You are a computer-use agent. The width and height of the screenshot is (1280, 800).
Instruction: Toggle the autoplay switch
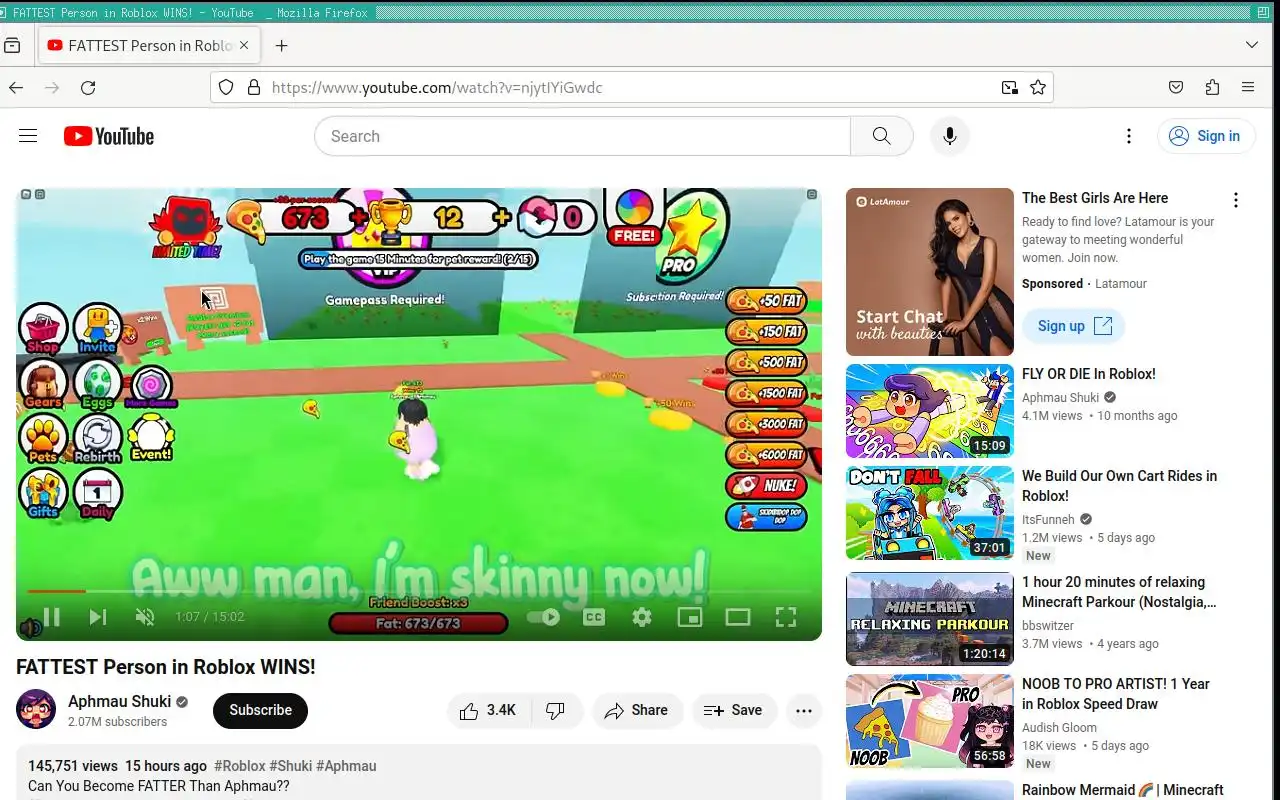[x=543, y=617]
